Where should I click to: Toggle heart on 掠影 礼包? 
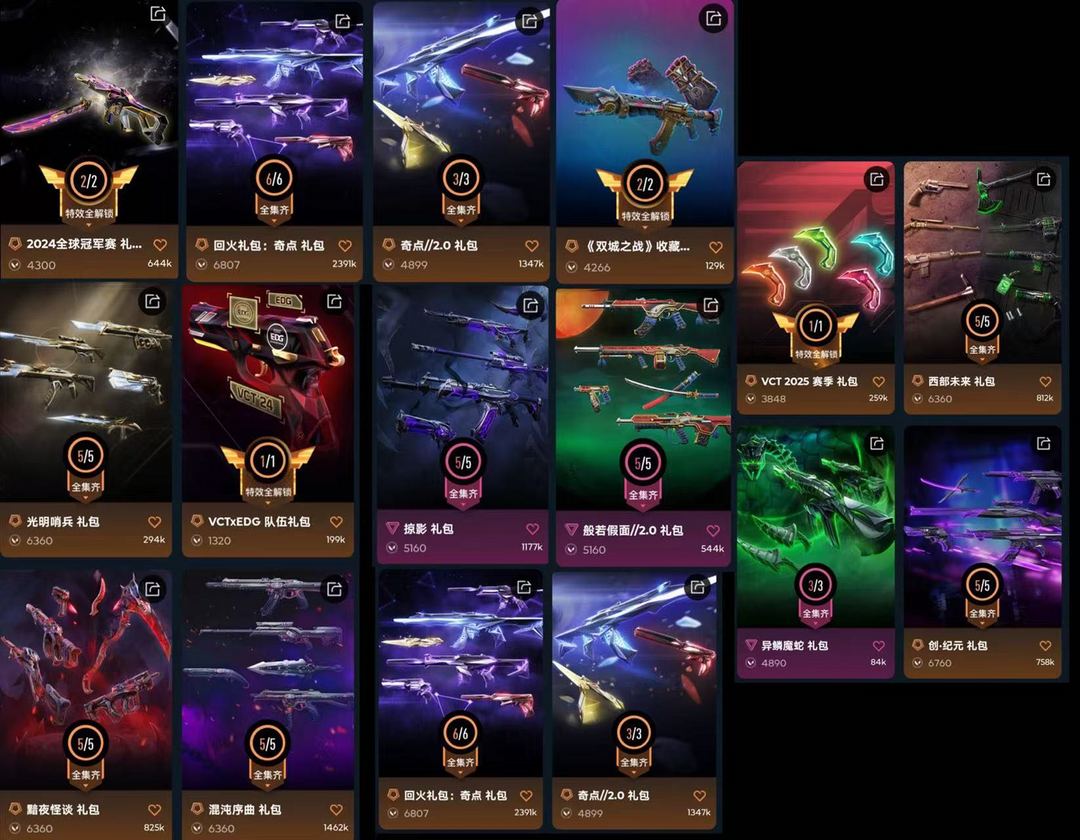coord(532,529)
